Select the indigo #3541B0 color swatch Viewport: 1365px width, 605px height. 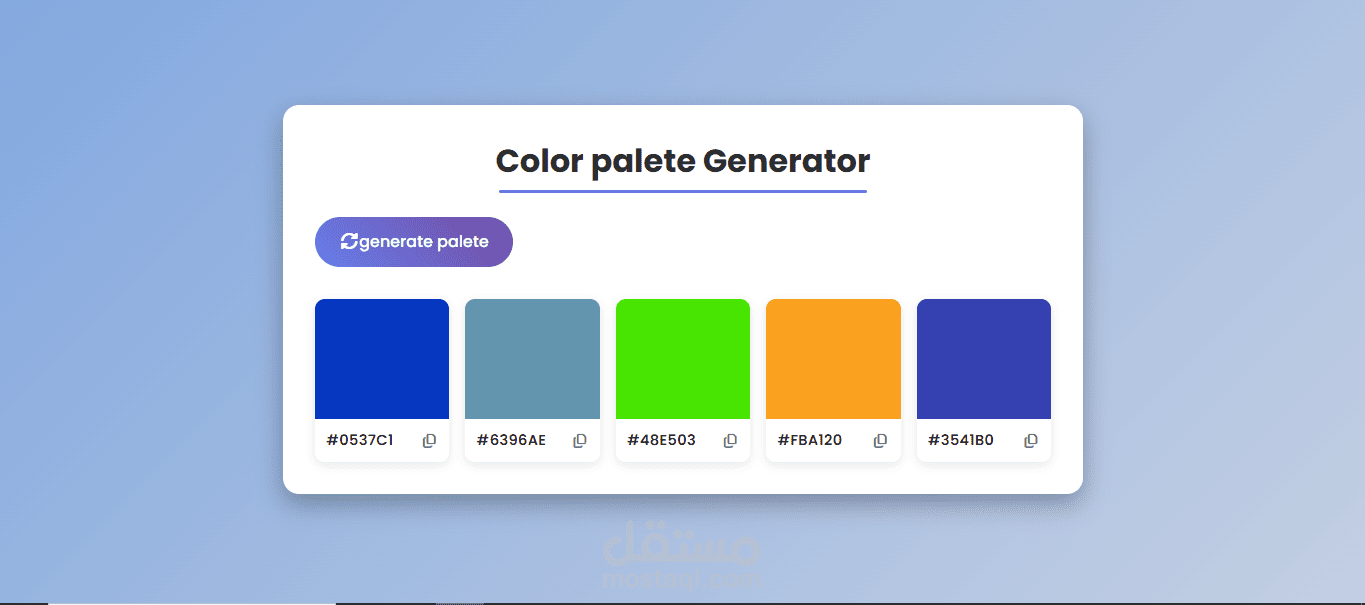[x=983, y=358]
